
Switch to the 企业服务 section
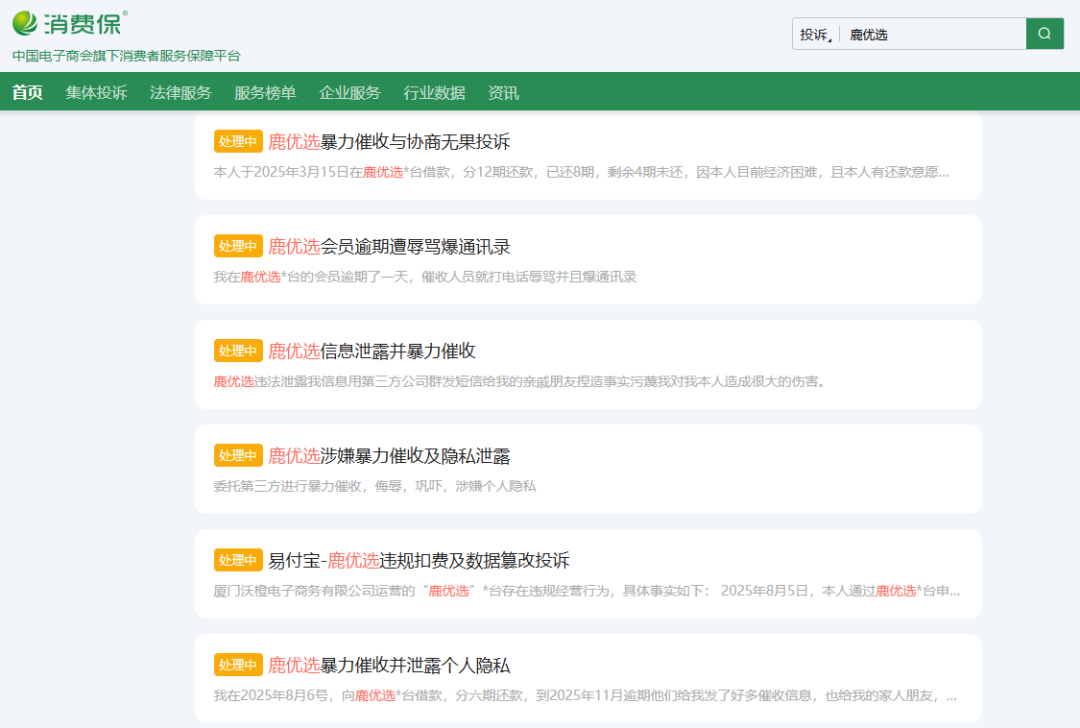(349, 93)
